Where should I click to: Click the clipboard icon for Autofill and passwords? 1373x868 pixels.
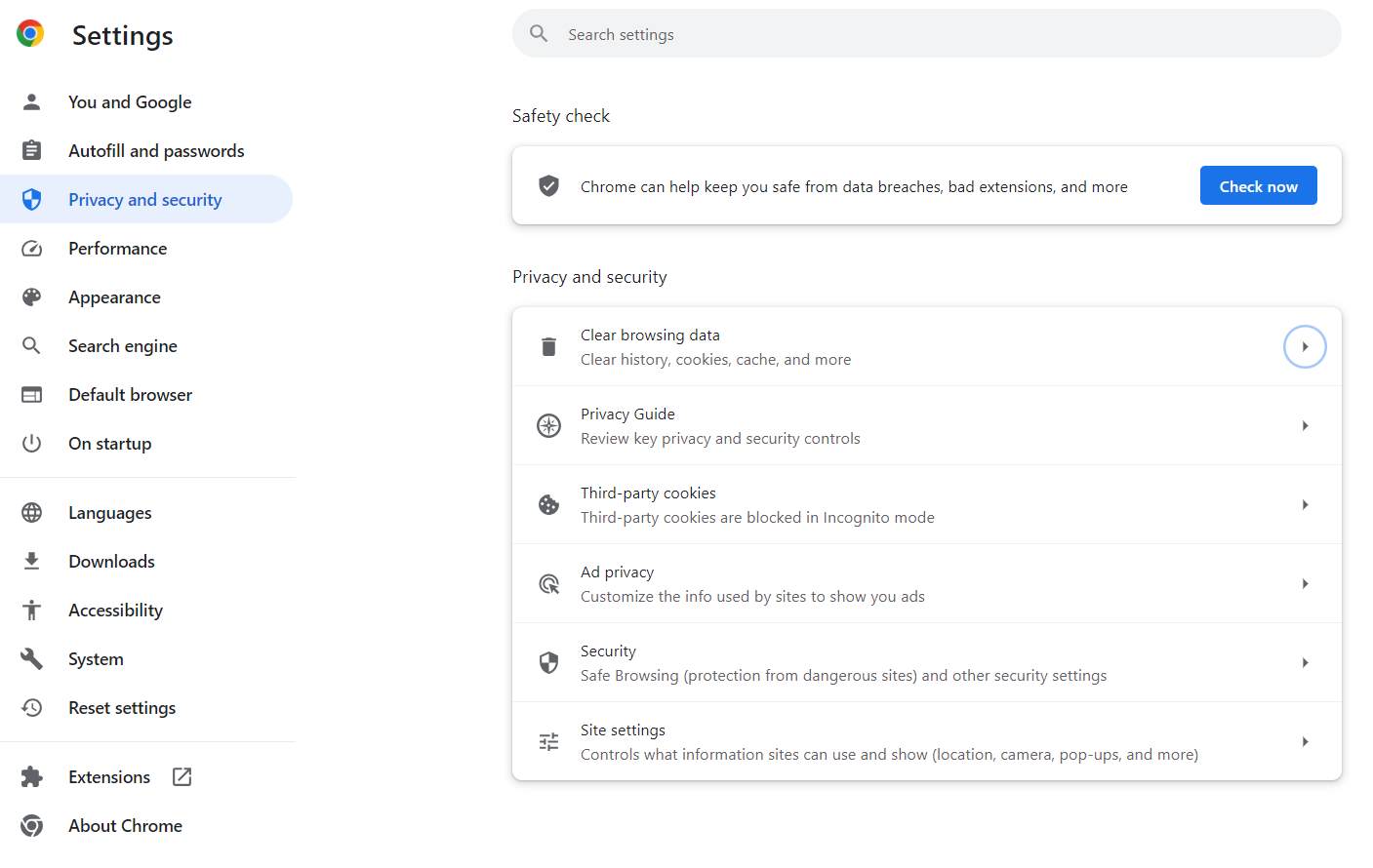(31, 150)
